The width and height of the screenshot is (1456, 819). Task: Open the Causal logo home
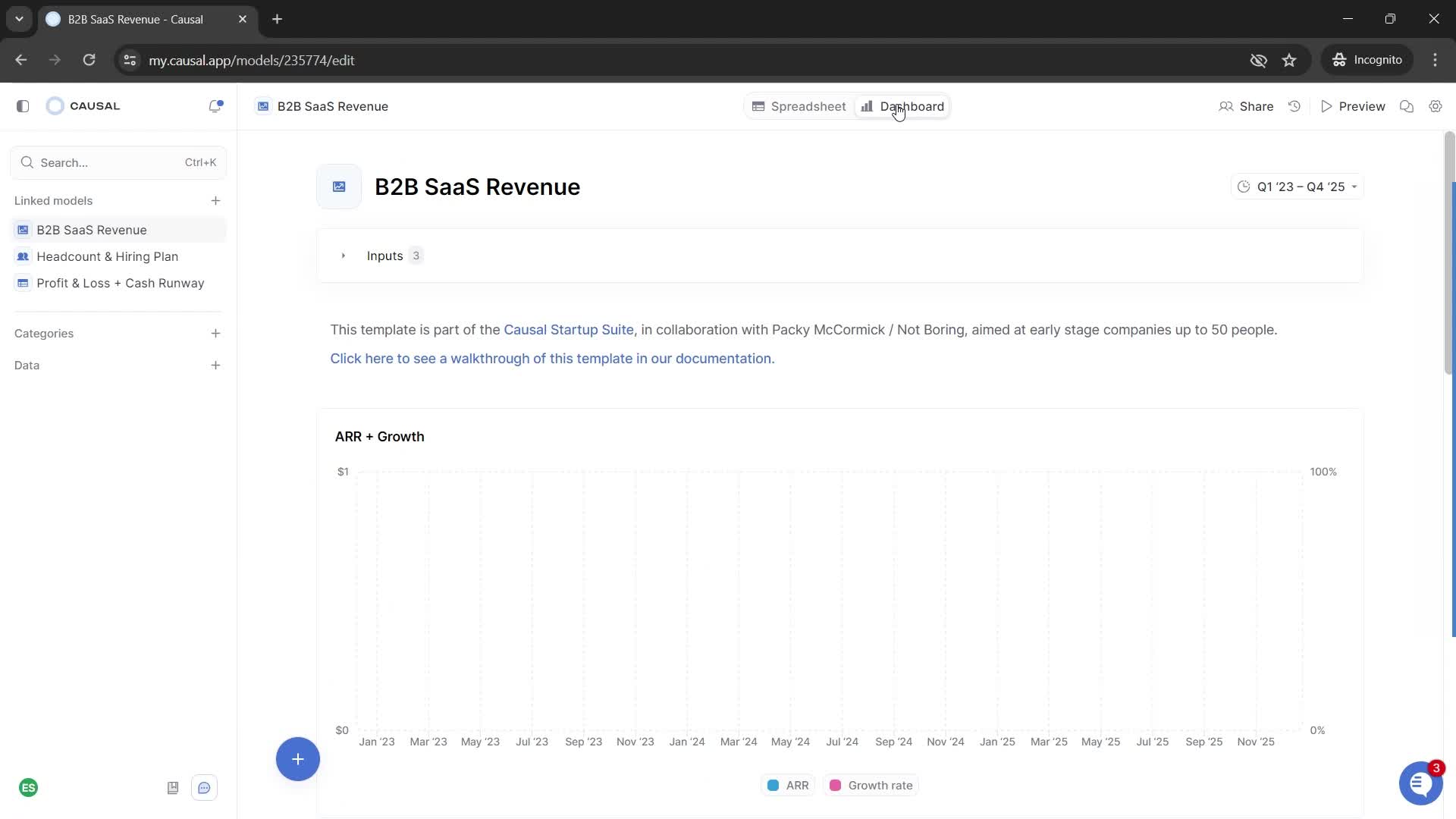coord(83,106)
